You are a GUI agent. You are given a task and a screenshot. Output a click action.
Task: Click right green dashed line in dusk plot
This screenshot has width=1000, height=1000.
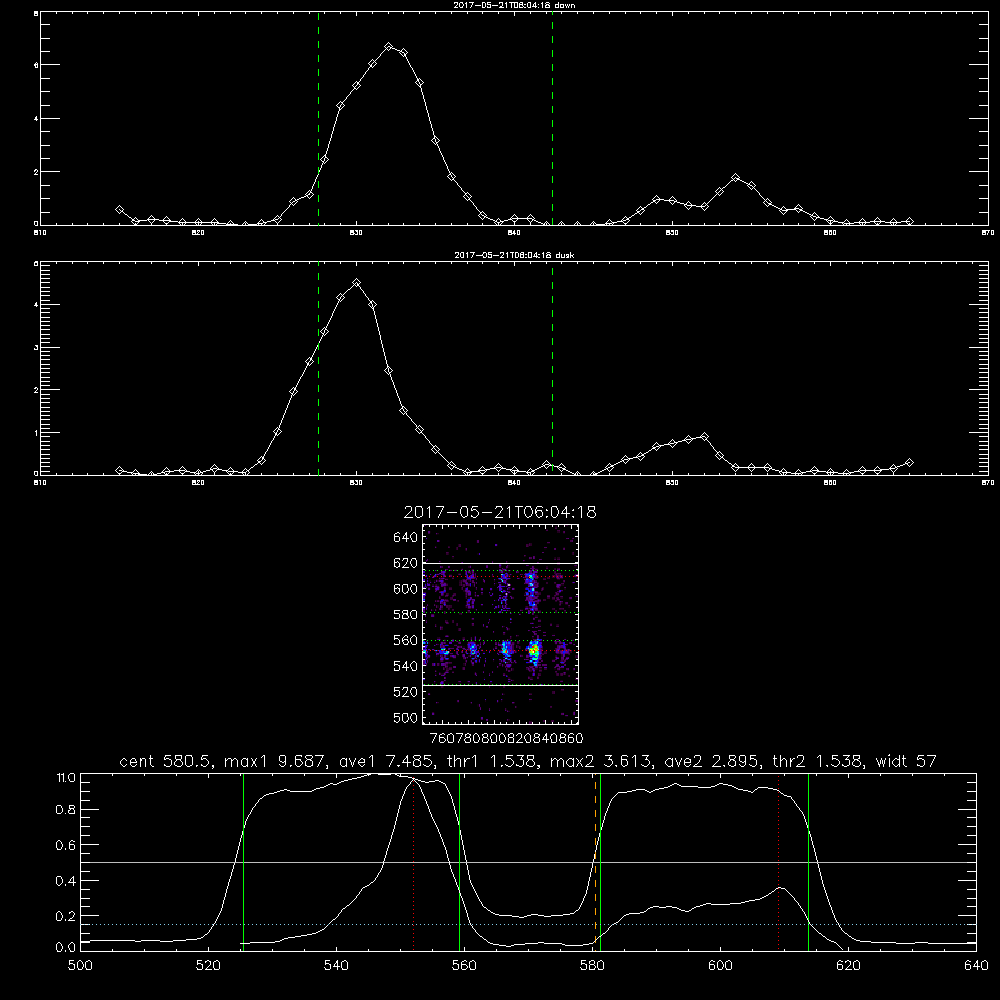click(552, 369)
